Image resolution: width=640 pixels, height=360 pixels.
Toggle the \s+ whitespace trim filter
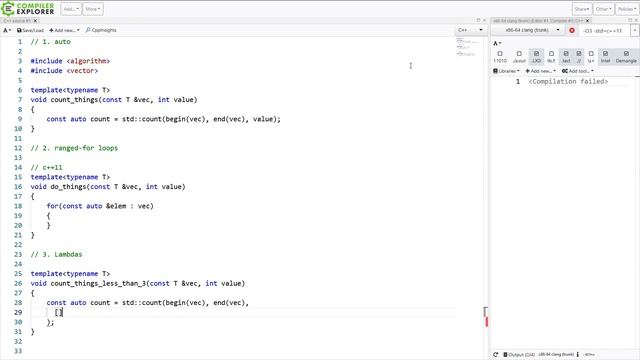(591, 57)
